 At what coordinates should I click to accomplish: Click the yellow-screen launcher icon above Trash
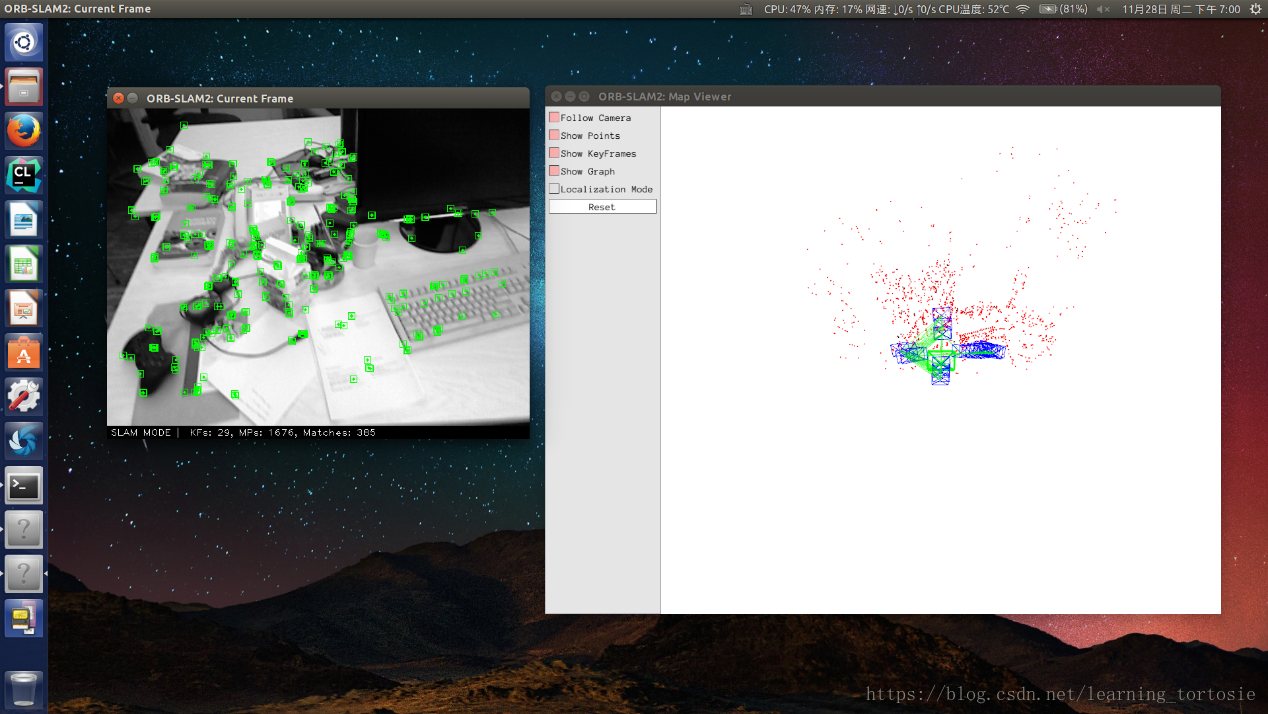[x=24, y=618]
